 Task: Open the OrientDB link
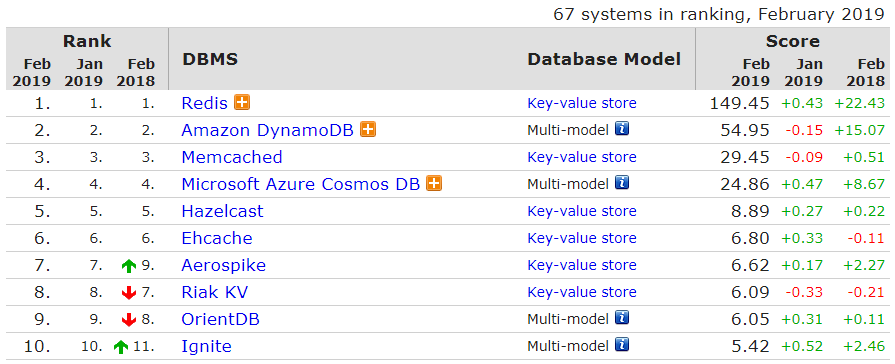click(220, 319)
